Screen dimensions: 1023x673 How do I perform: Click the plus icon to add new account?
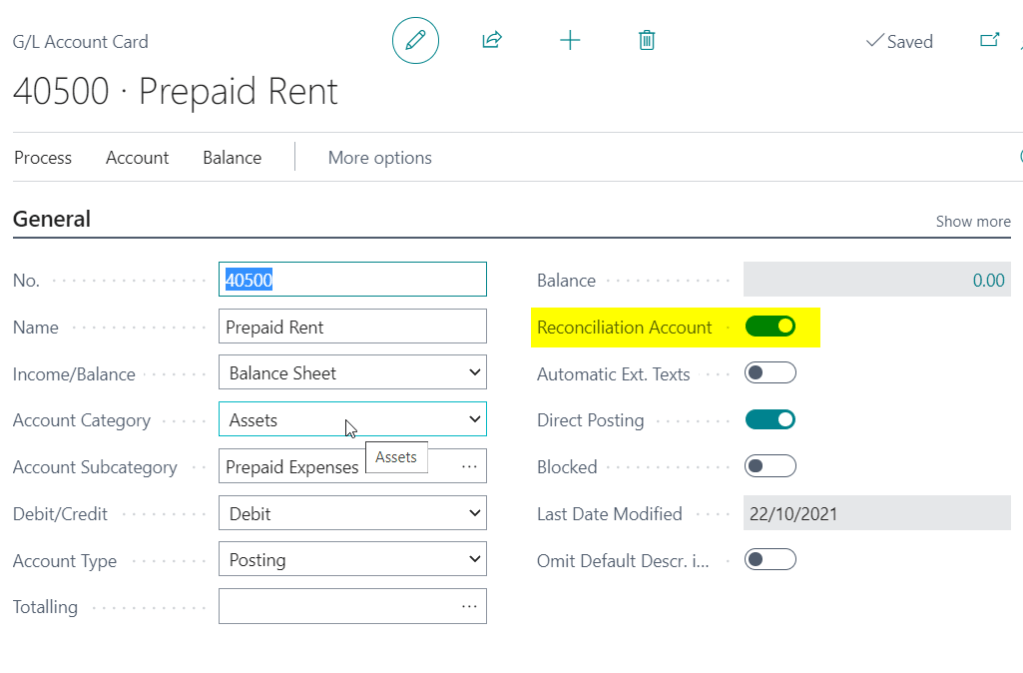[570, 40]
